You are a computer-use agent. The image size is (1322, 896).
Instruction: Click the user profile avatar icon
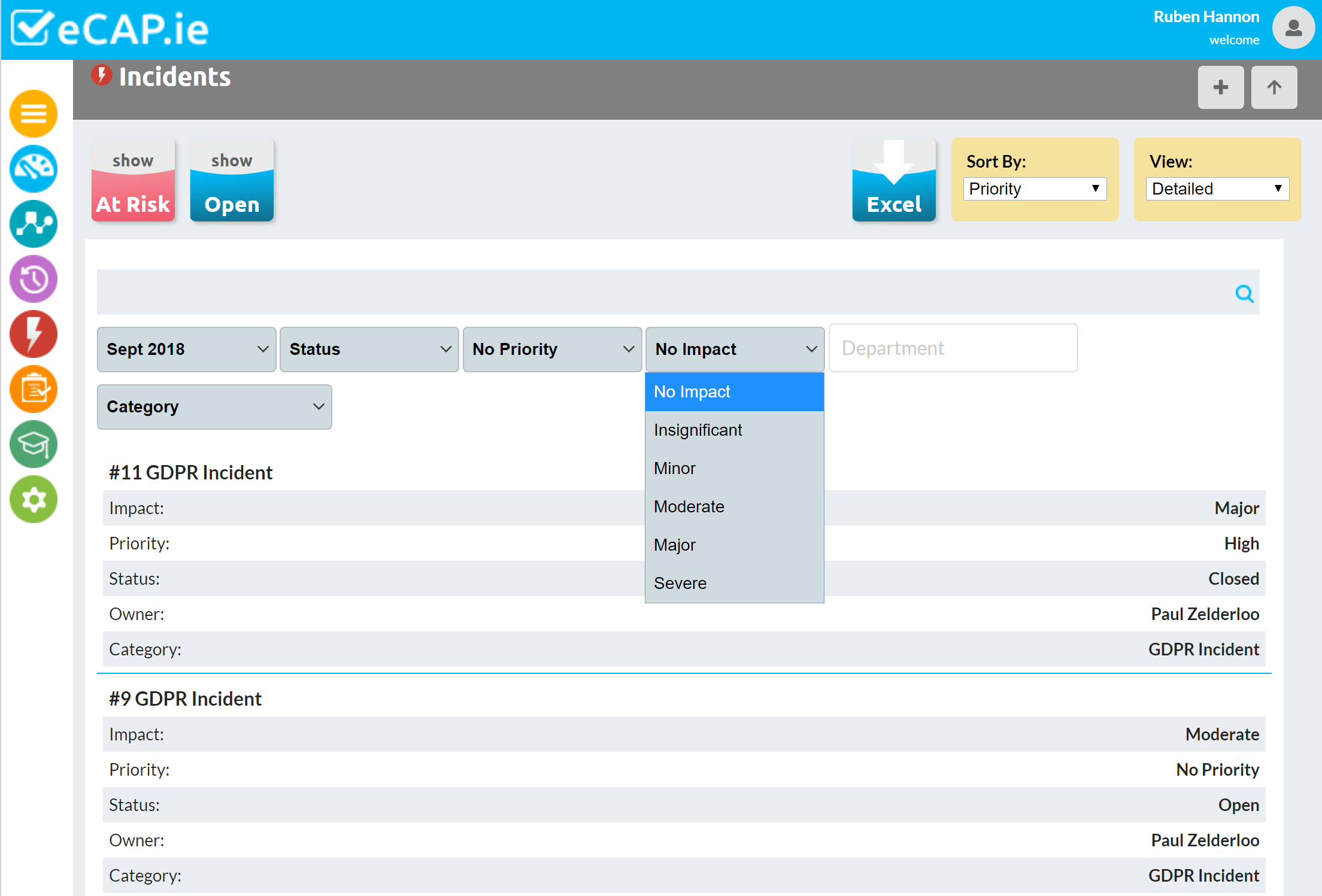coord(1293,28)
